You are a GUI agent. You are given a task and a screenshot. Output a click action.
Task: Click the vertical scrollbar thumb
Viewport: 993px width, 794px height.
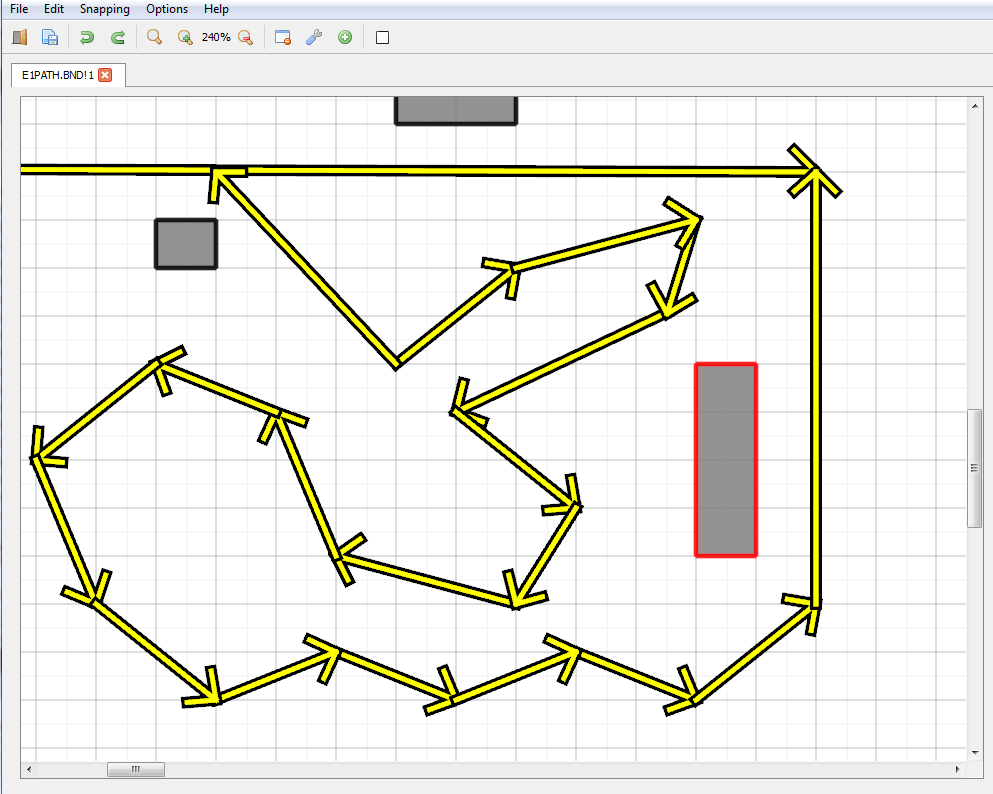(975, 468)
